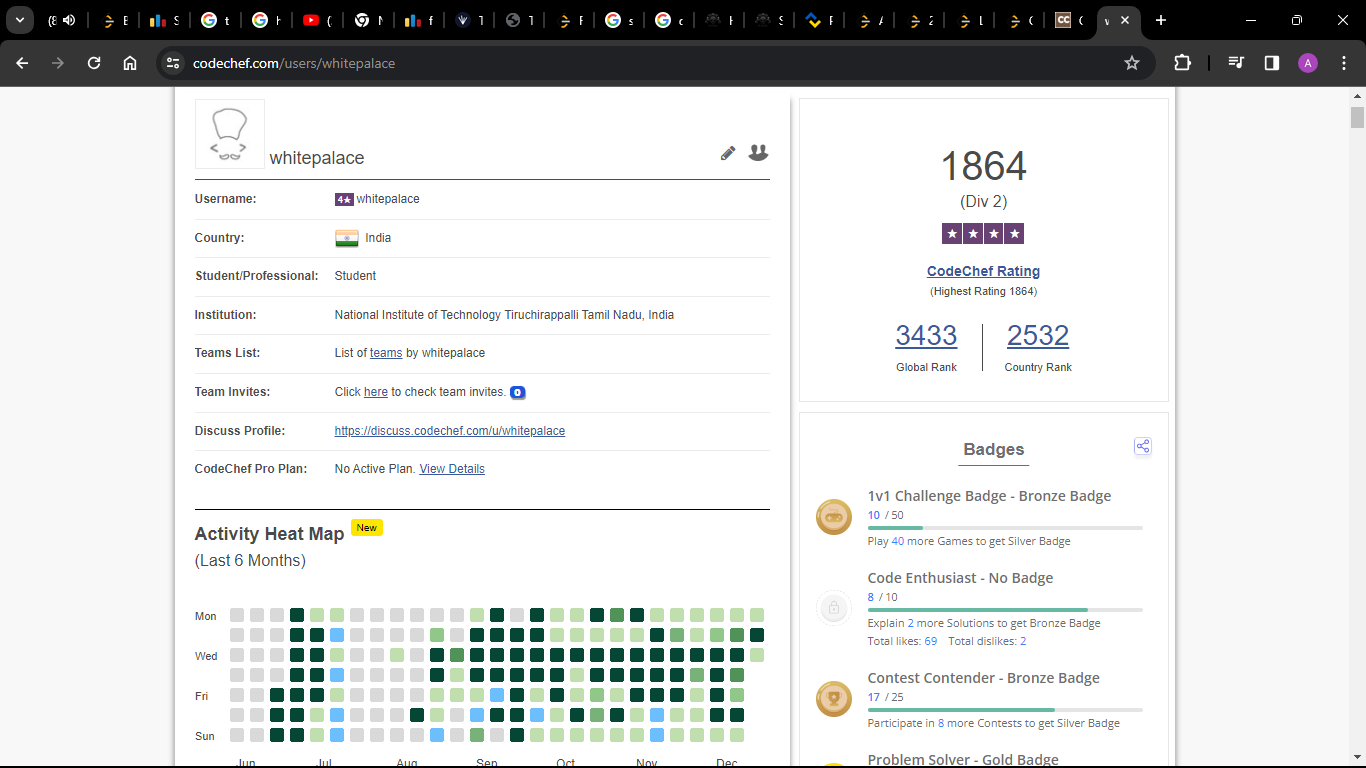Bookmark this page with the star icon
The image size is (1366, 768).
coord(1132,63)
